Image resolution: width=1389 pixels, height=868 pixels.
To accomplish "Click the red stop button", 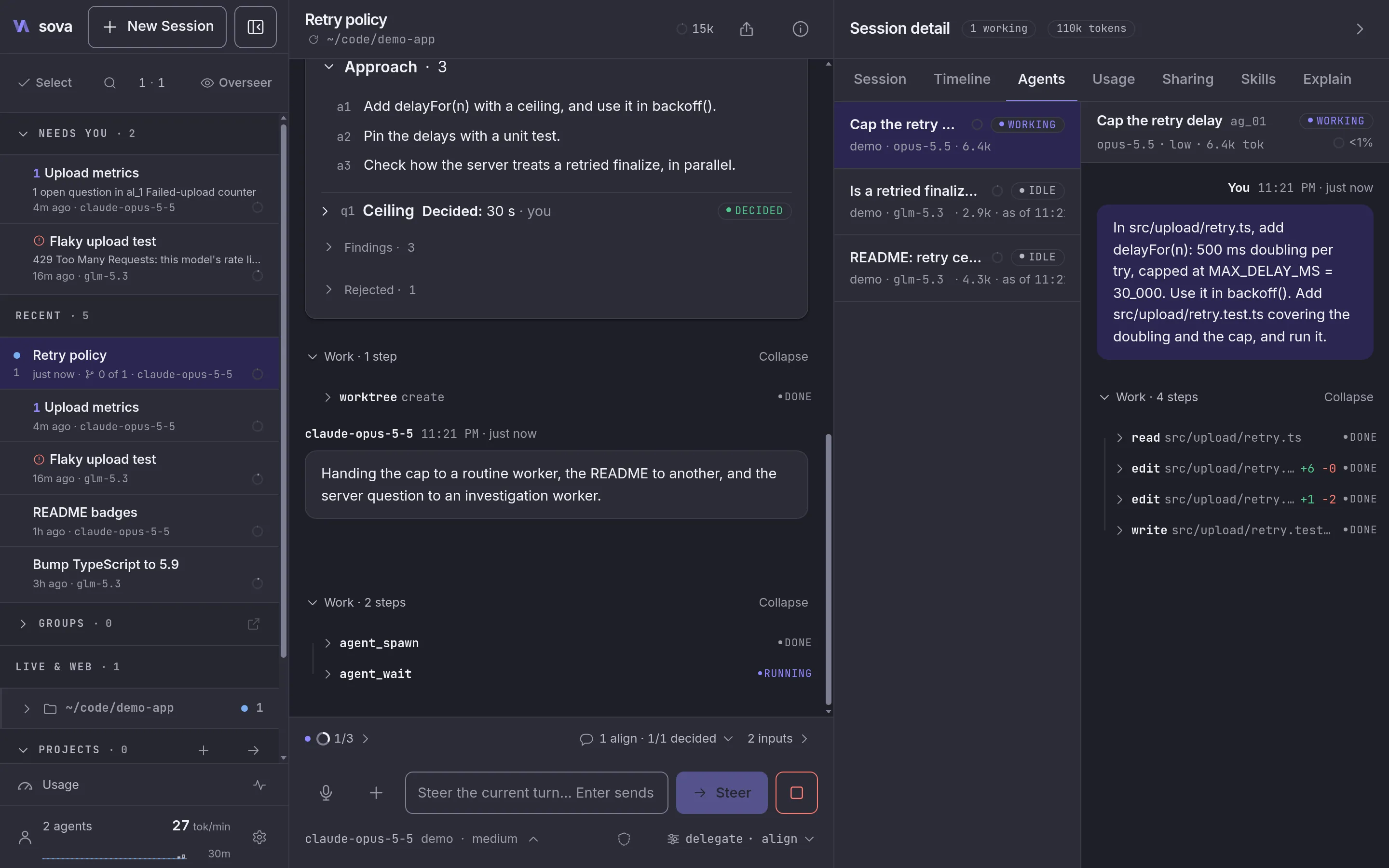I will coord(796,793).
